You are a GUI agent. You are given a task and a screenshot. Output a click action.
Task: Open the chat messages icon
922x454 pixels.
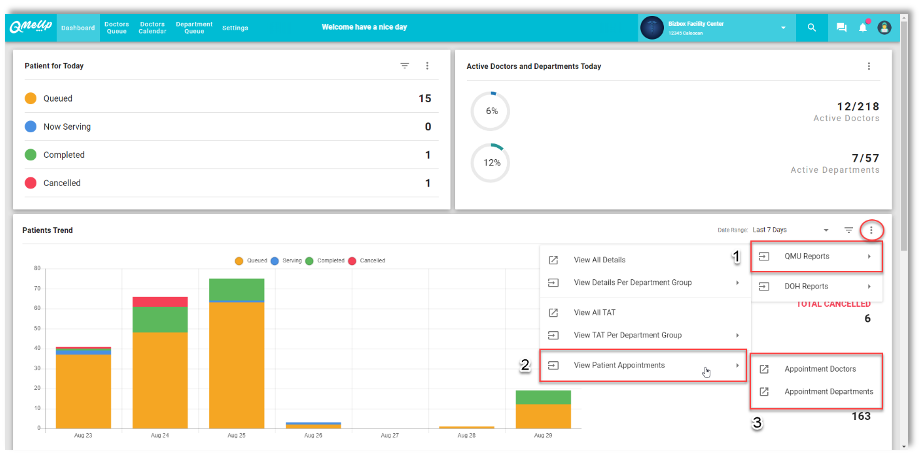pyautogui.click(x=841, y=28)
